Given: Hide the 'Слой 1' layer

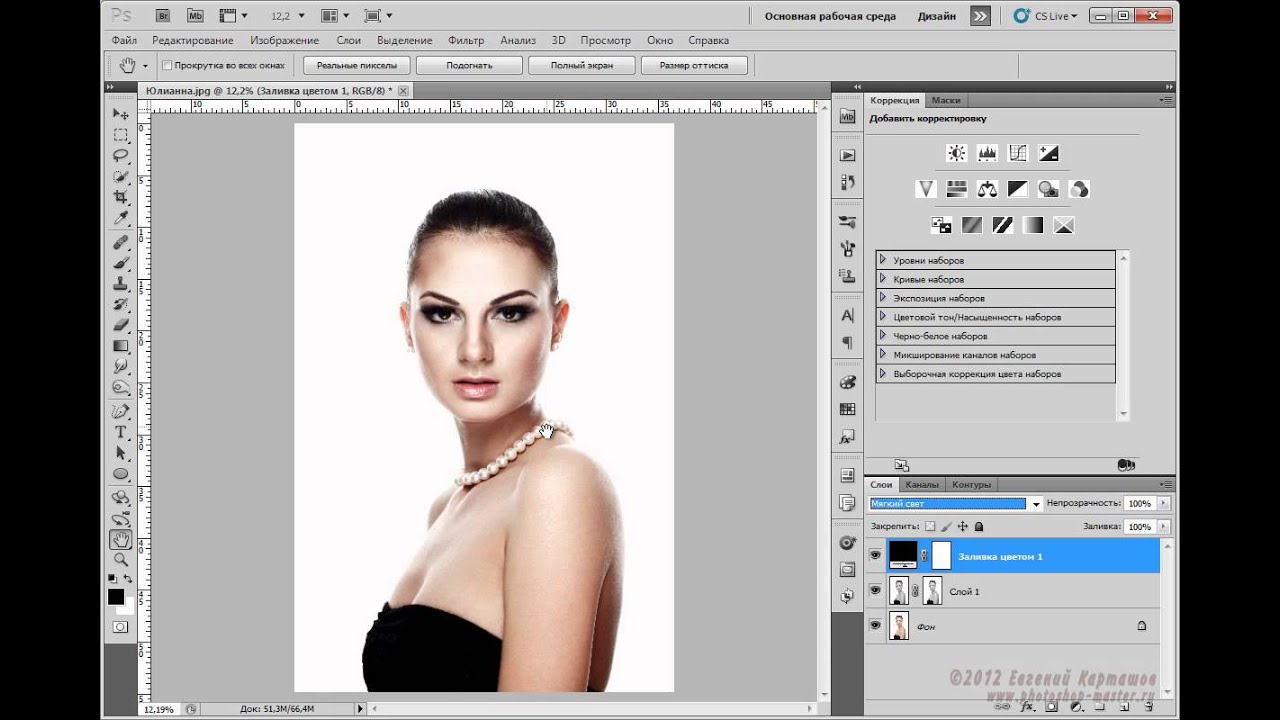Looking at the screenshot, I should (876, 591).
